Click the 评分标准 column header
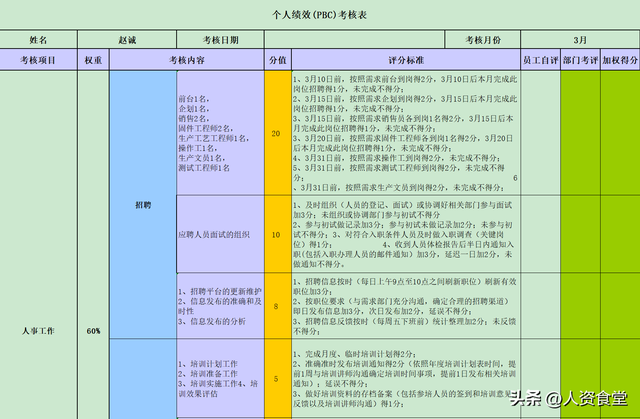 (x=406, y=60)
